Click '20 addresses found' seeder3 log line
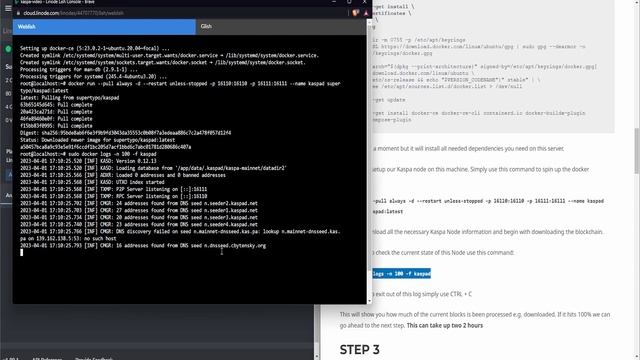 [139, 217]
